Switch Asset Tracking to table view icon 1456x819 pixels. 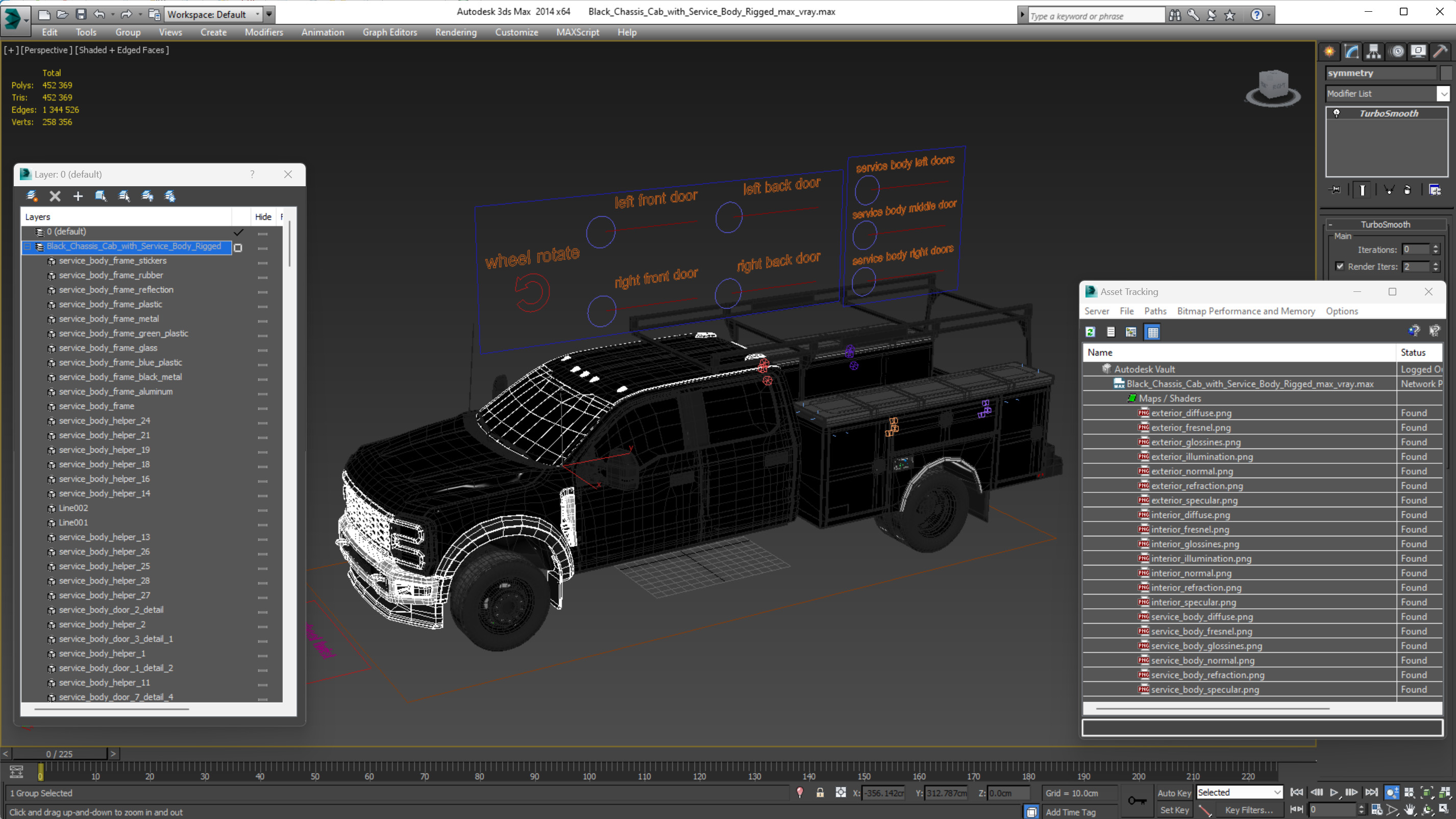pyautogui.click(x=1153, y=332)
